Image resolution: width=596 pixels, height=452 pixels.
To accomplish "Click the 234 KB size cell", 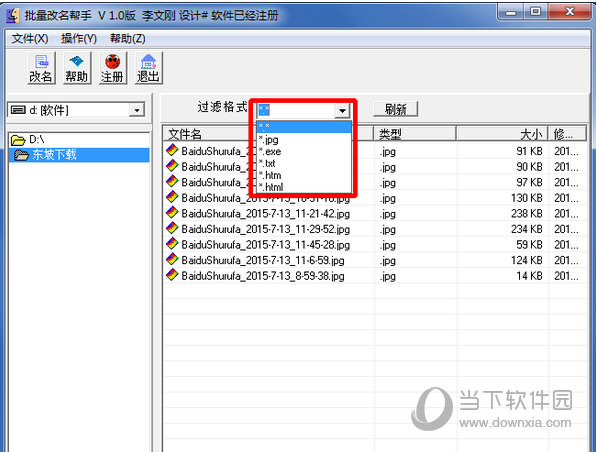I will pos(526,229).
